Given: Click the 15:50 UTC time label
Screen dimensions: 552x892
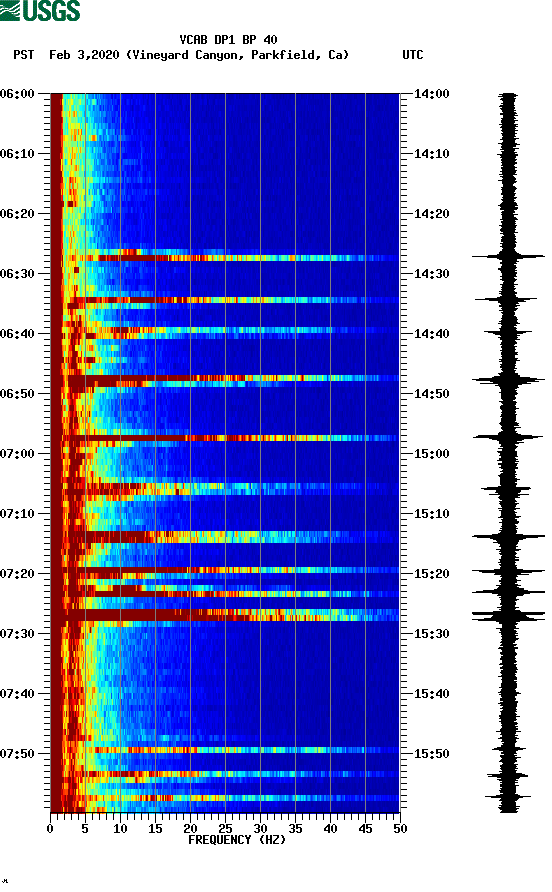Looking at the screenshot, I should click(431, 754).
